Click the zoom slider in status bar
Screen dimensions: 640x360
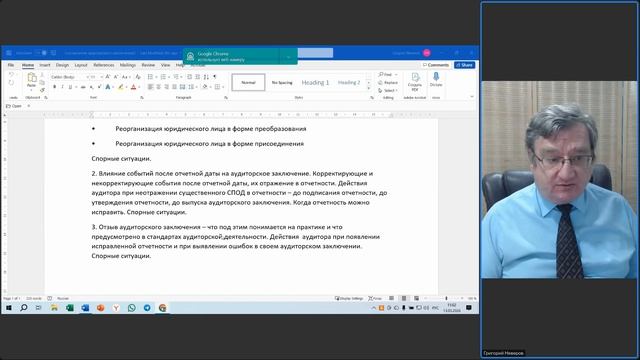tap(446, 298)
